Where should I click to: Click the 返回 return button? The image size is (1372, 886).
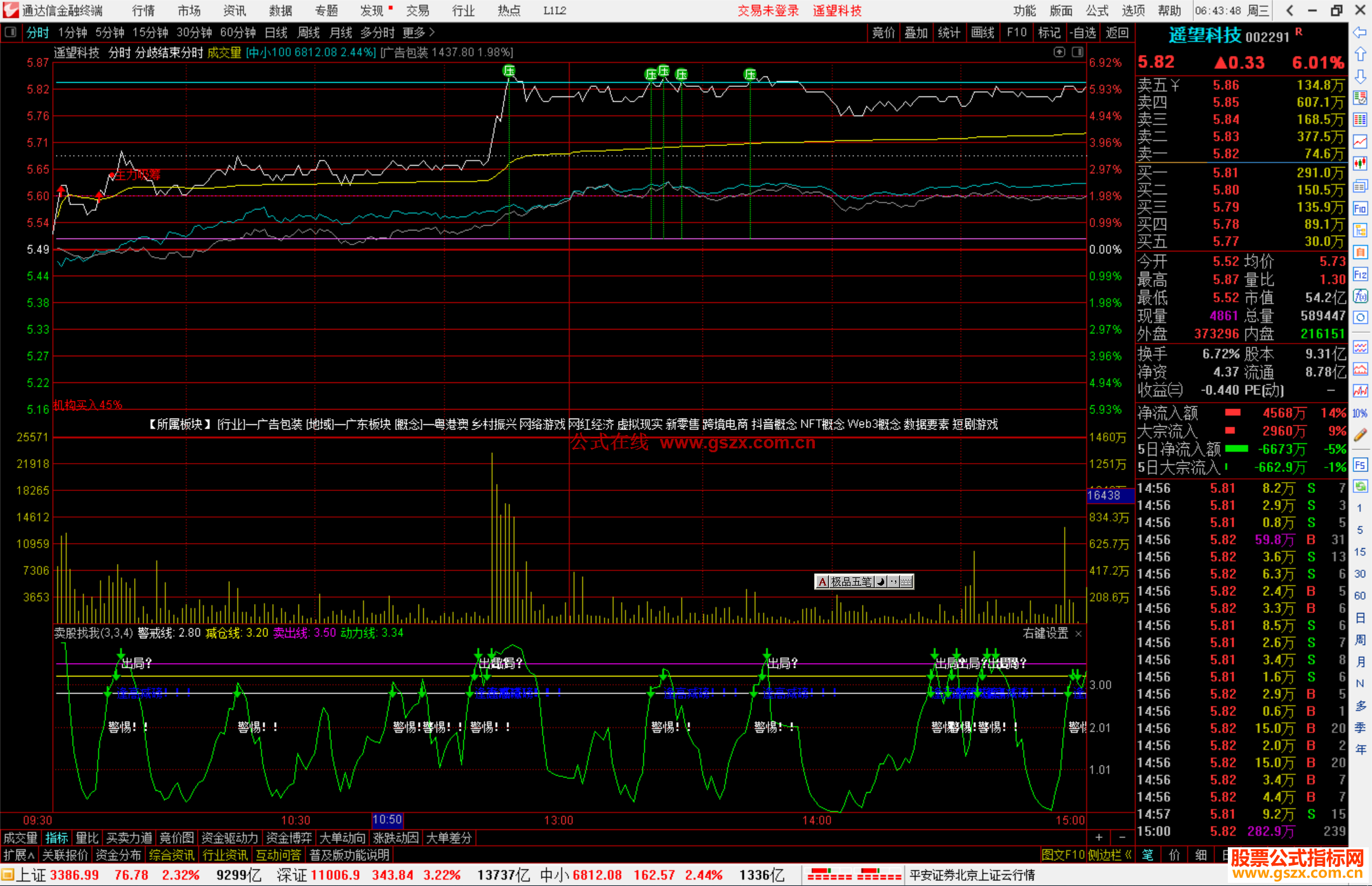click(x=1117, y=32)
